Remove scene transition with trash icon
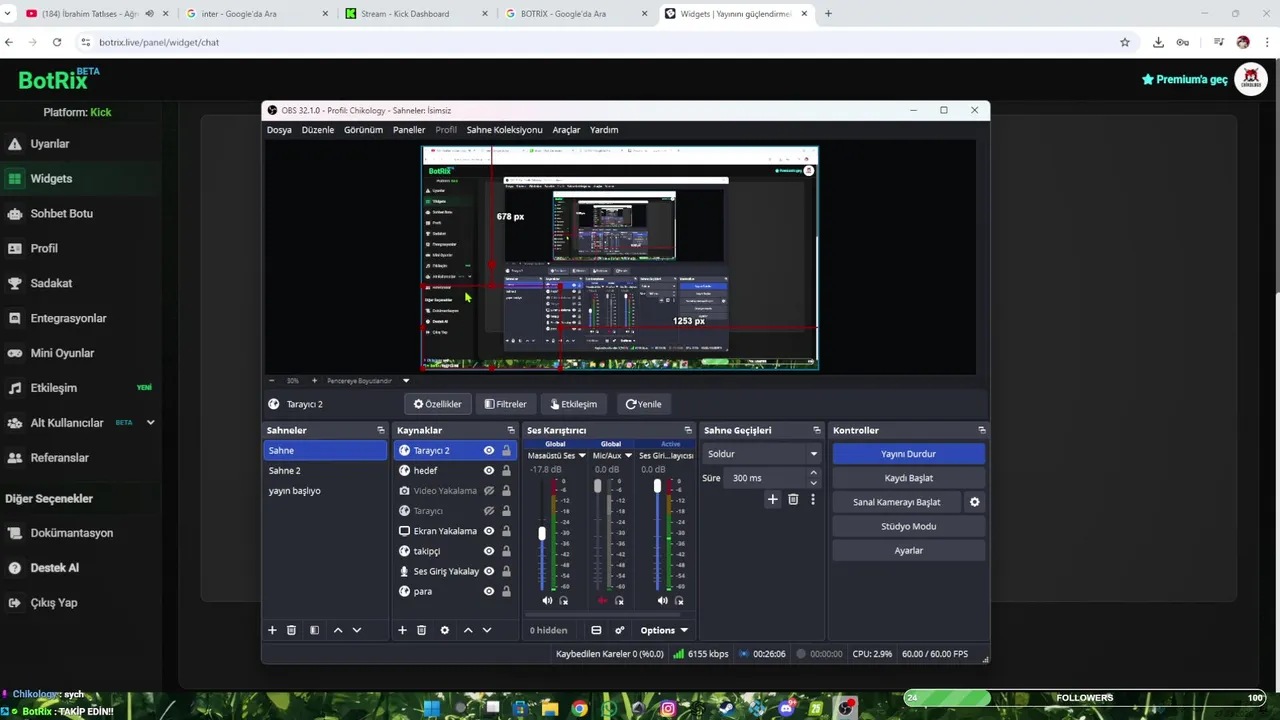 point(793,499)
